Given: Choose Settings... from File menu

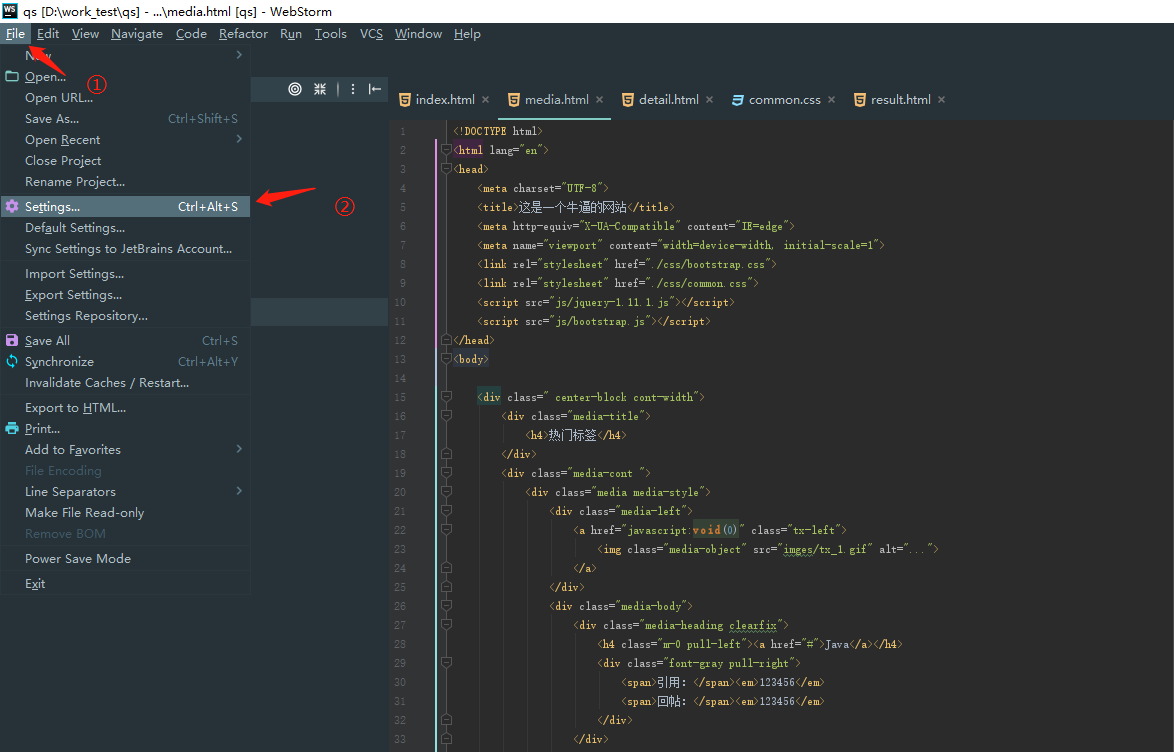Looking at the screenshot, I should 125,206.
